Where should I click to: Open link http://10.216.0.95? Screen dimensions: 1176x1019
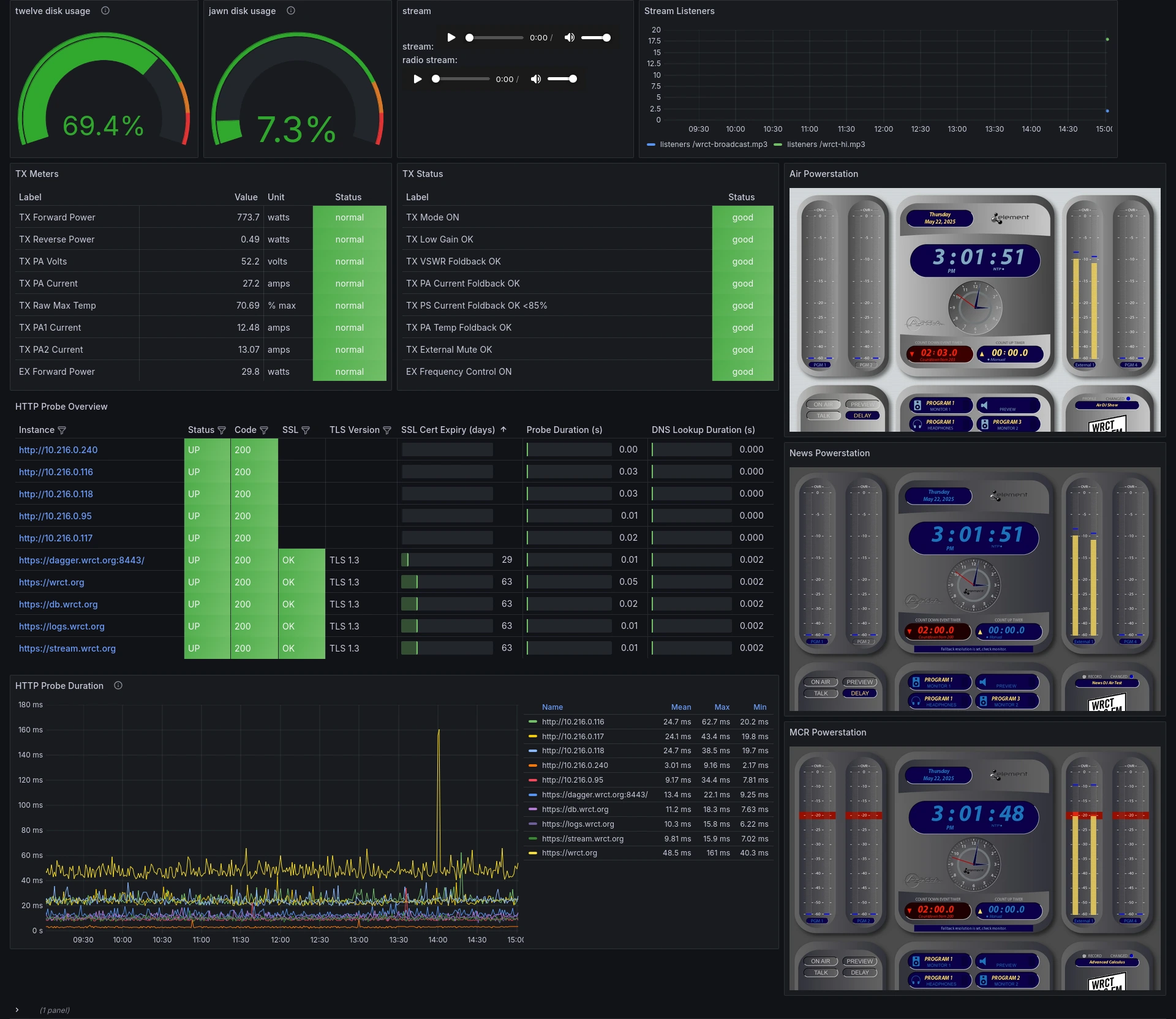55,516
